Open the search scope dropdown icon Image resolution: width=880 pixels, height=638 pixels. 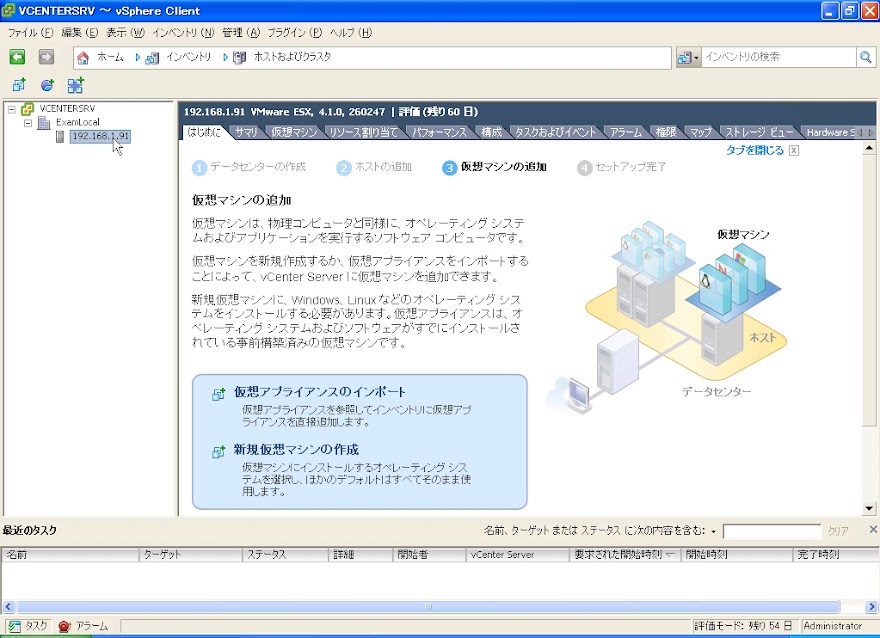pos(688,57)
